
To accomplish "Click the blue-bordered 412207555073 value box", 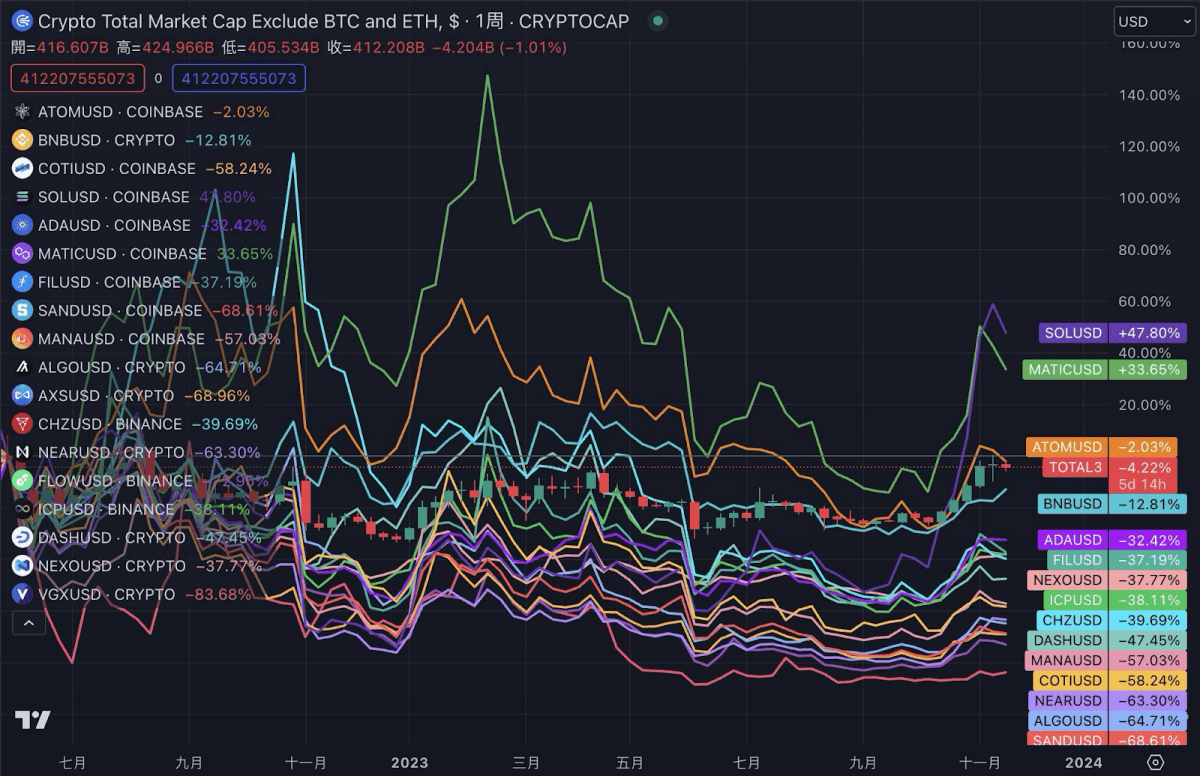I will click(x=239, y=78).
